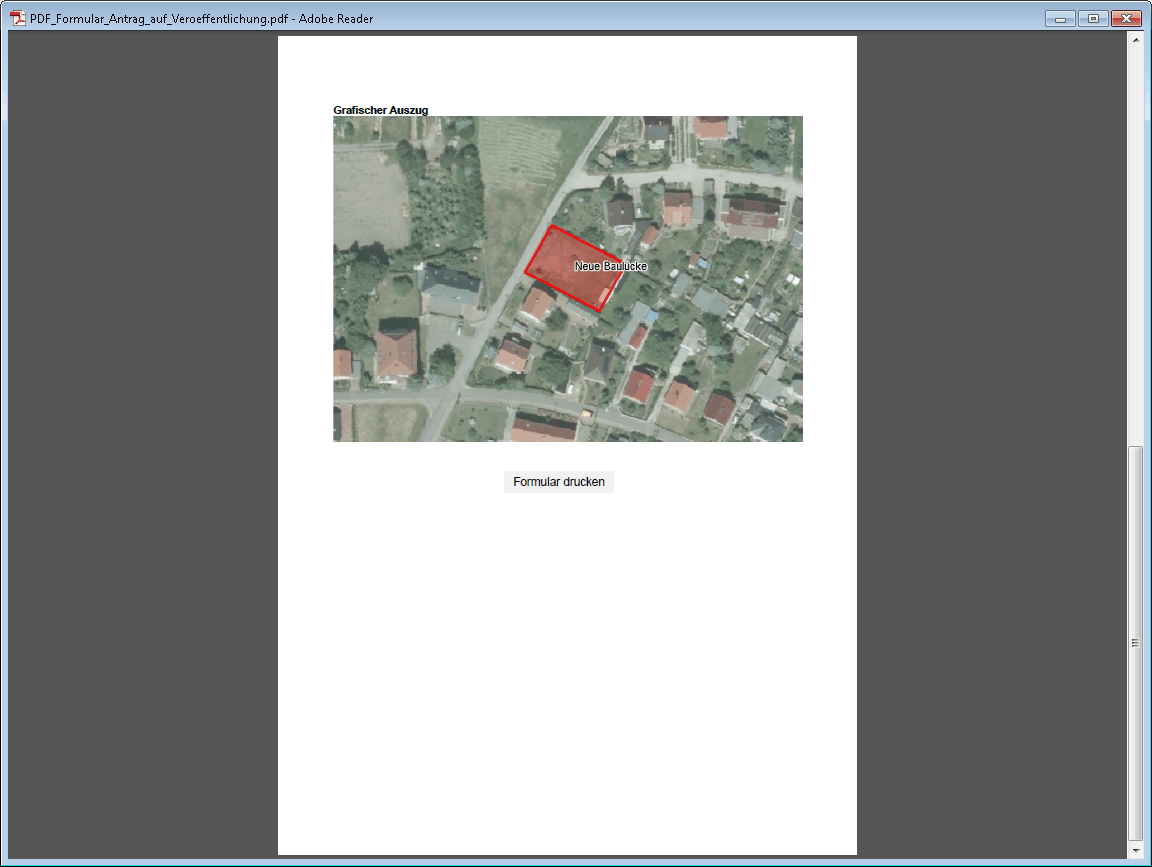This screenshot has height=867, width=1152.
Task: Click the large grey-roofed building left of road
Action: coord(449,289)
